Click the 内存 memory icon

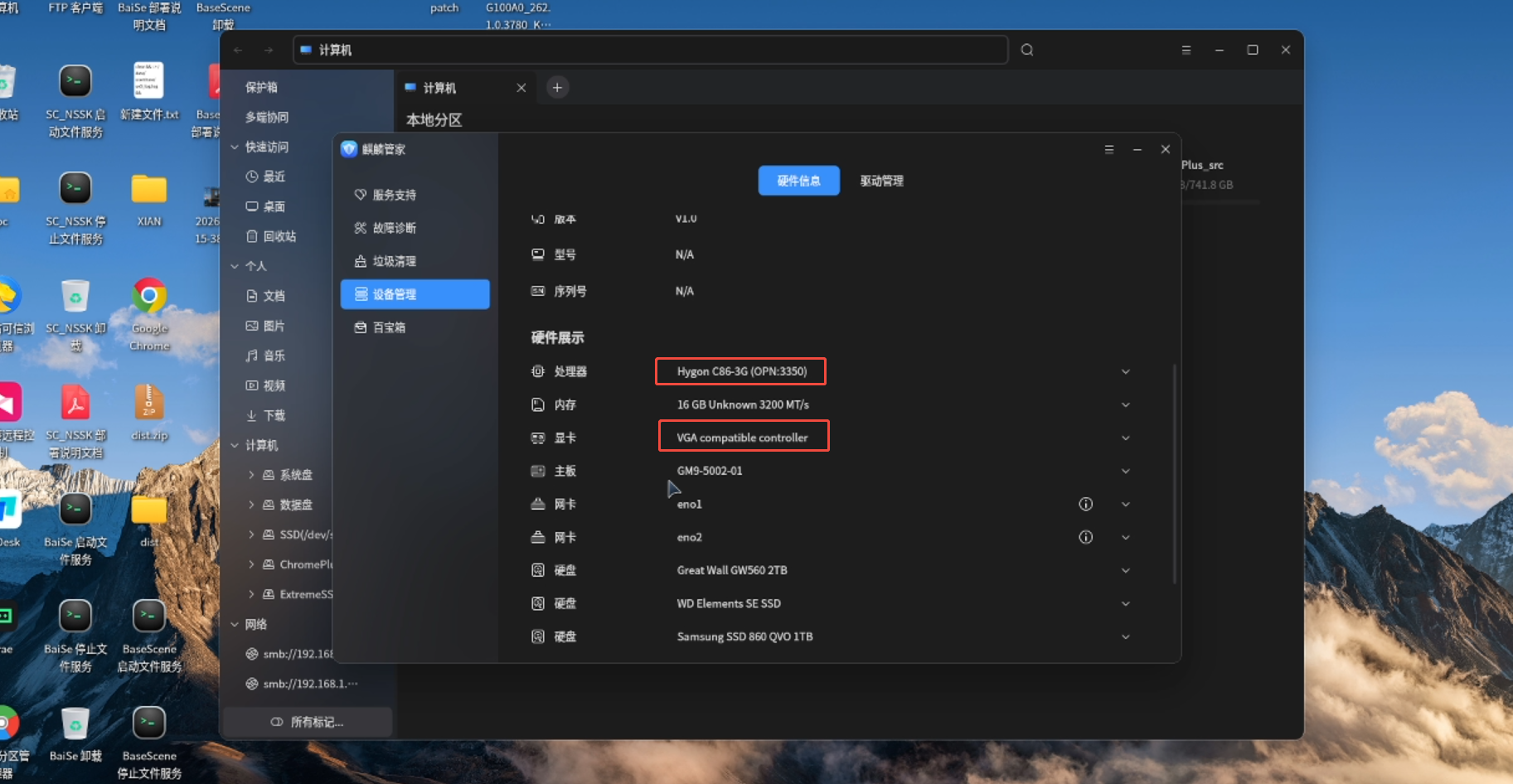click(x=538, y=404)
